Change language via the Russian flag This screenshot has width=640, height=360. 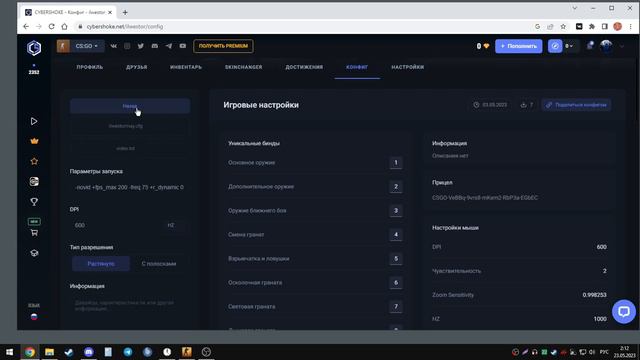pyautogui.click(x=34, y=317)
